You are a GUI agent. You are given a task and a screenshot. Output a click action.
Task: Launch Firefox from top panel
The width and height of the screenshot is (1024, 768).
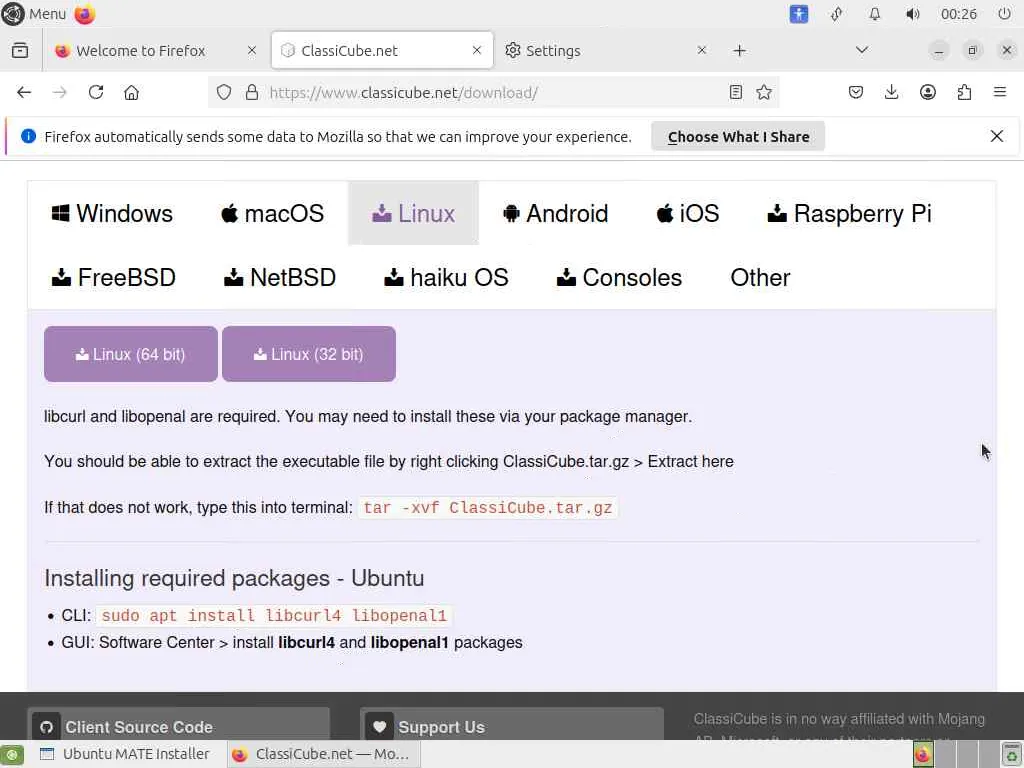[85, 14]
